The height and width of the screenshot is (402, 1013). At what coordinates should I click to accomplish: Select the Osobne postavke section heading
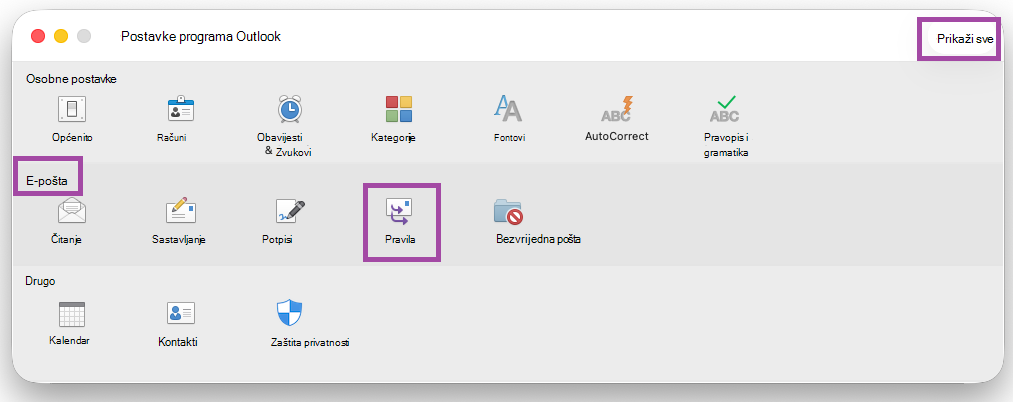(x=70, y=79)
